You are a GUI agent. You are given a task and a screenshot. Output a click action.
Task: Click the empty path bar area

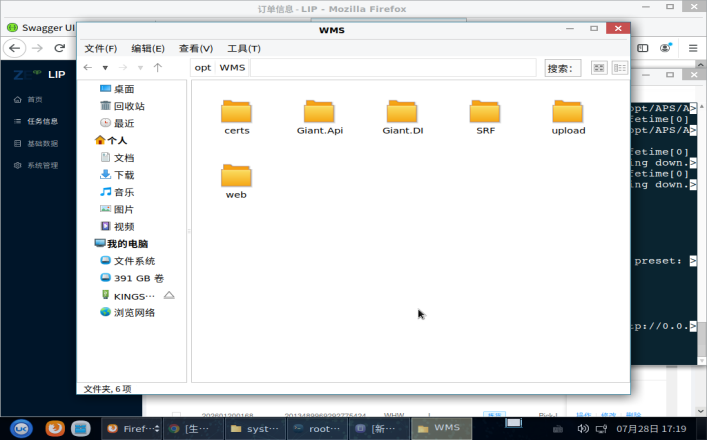pos(393,68)
